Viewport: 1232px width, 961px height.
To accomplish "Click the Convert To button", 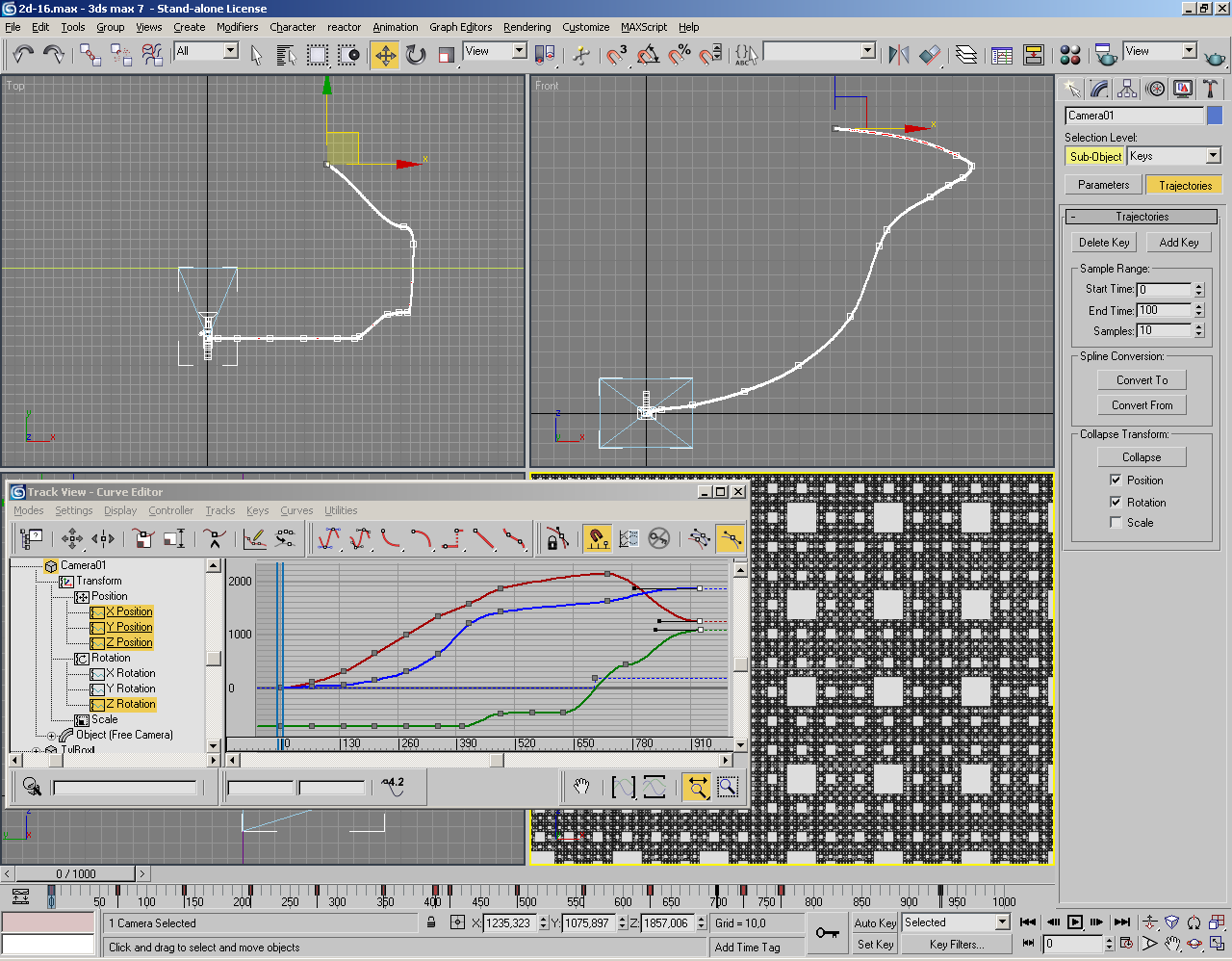I will [1142, 380].
